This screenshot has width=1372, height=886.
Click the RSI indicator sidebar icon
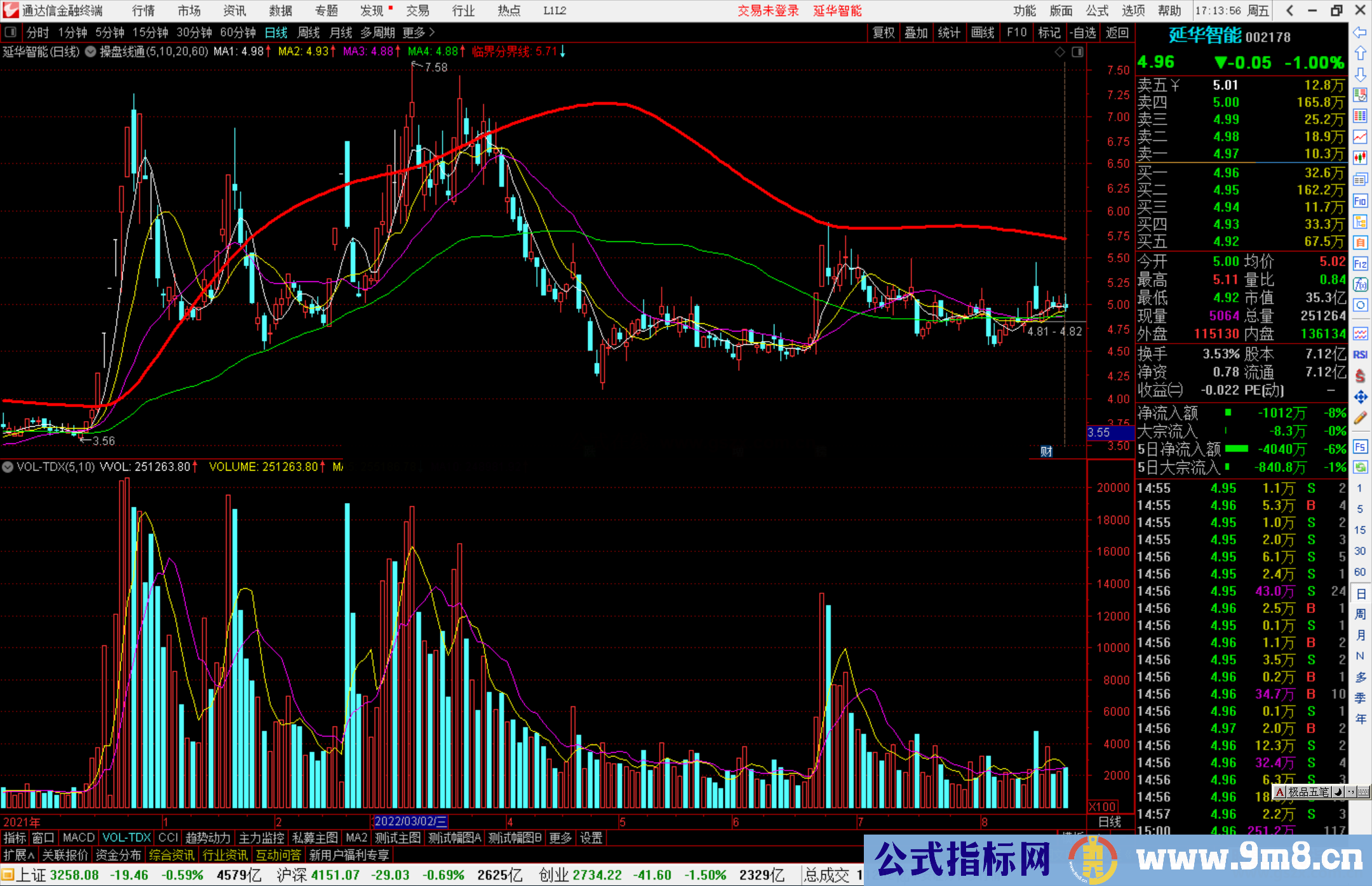click(x=1360, y=354)
